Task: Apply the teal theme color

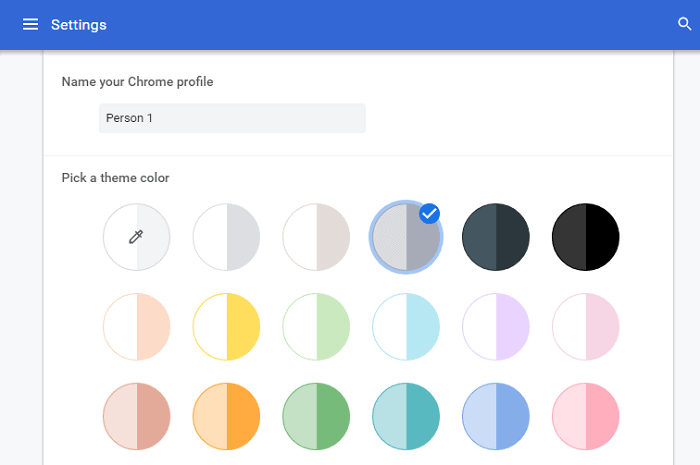Action: click(406, 416)
